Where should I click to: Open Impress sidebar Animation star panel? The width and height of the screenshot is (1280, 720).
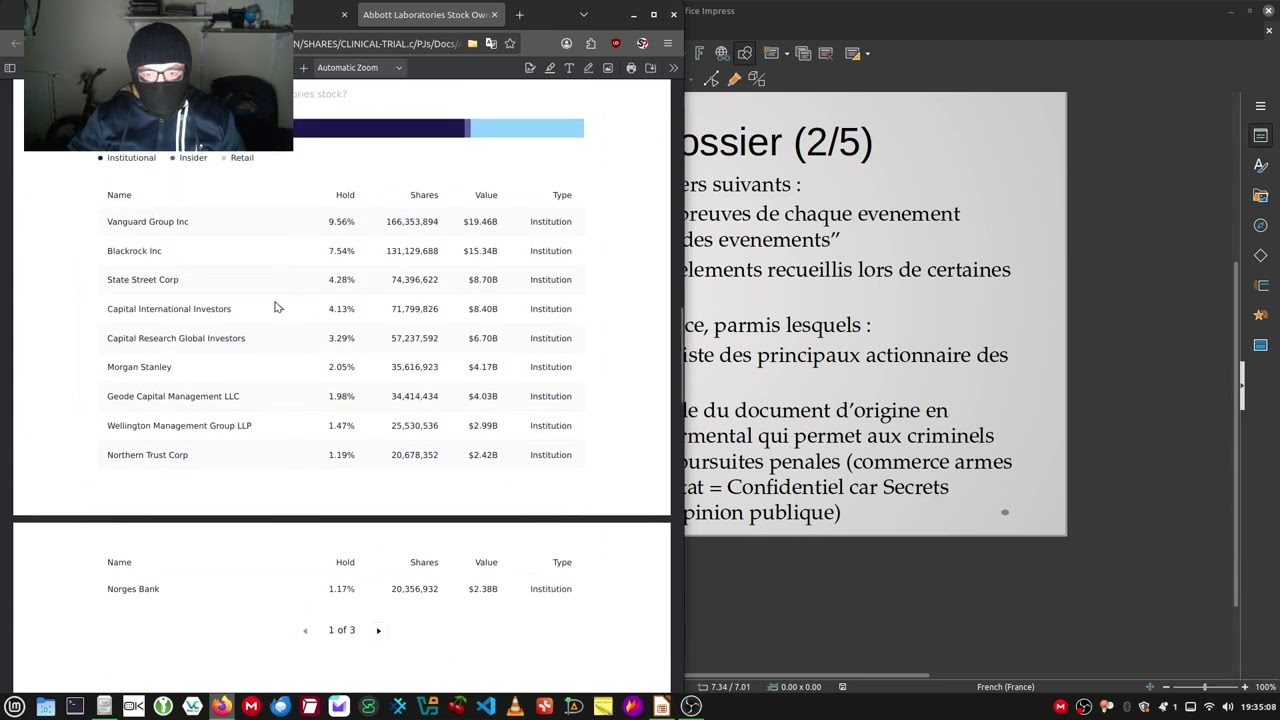point(1260,315)
